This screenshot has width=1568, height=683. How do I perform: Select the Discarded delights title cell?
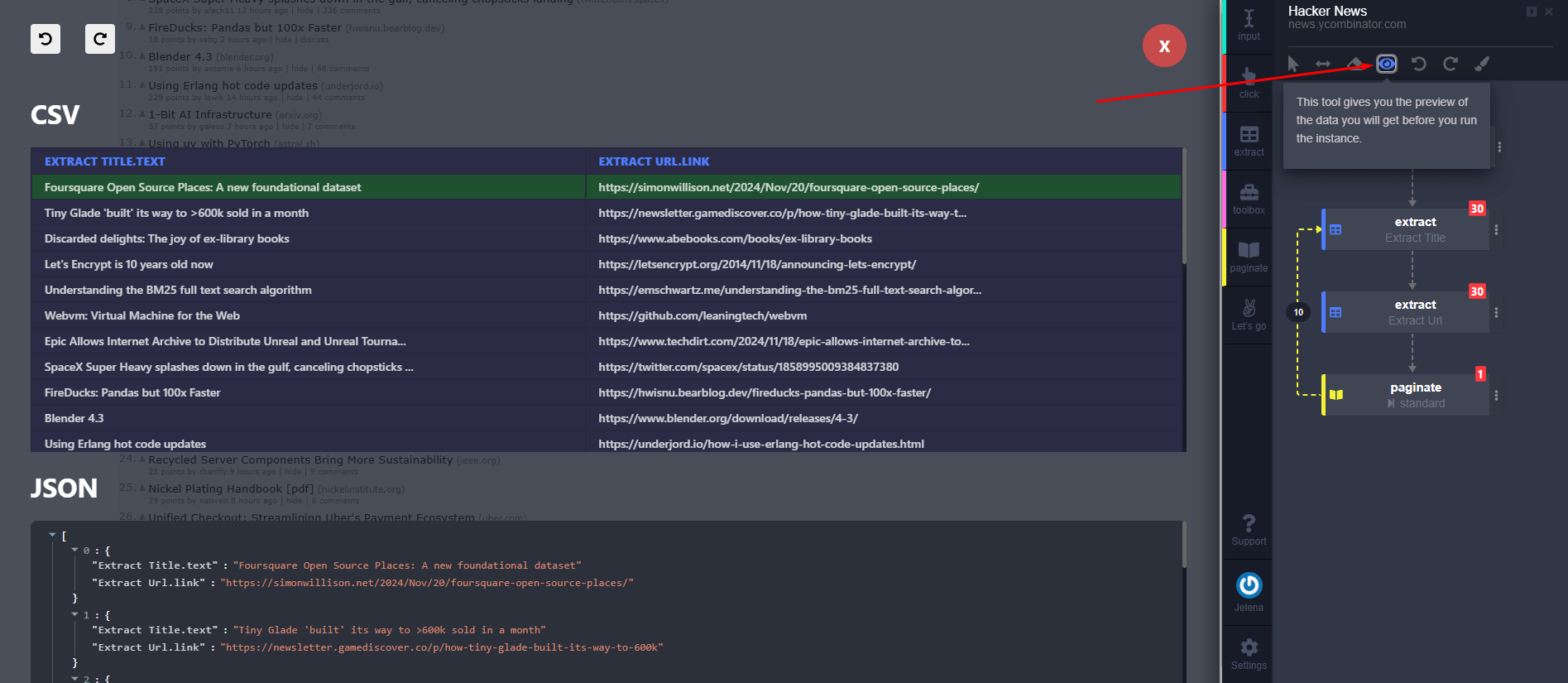pyautogui.click(x=309, y=238)
